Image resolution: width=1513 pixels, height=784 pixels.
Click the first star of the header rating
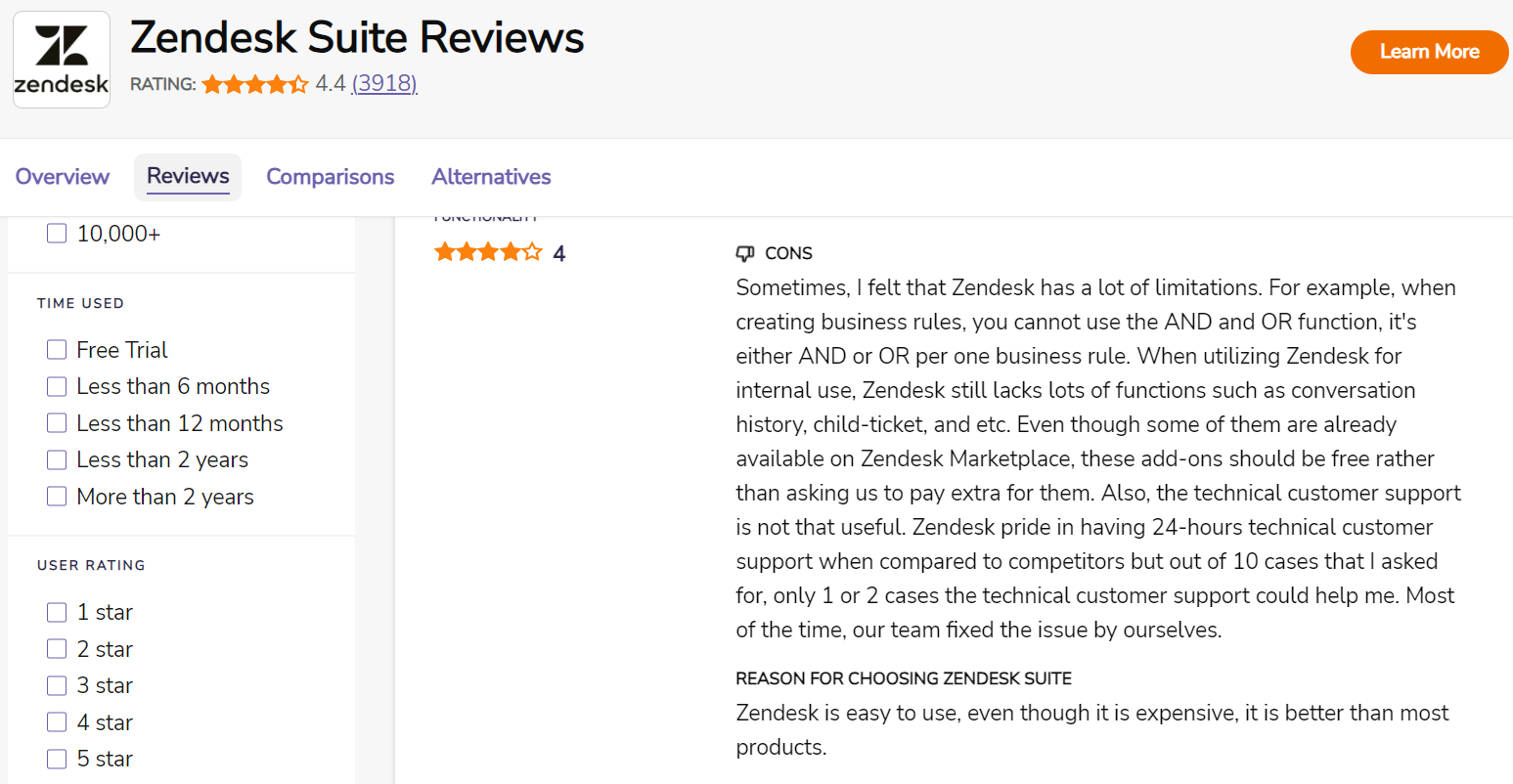click(x=212, y=84)
